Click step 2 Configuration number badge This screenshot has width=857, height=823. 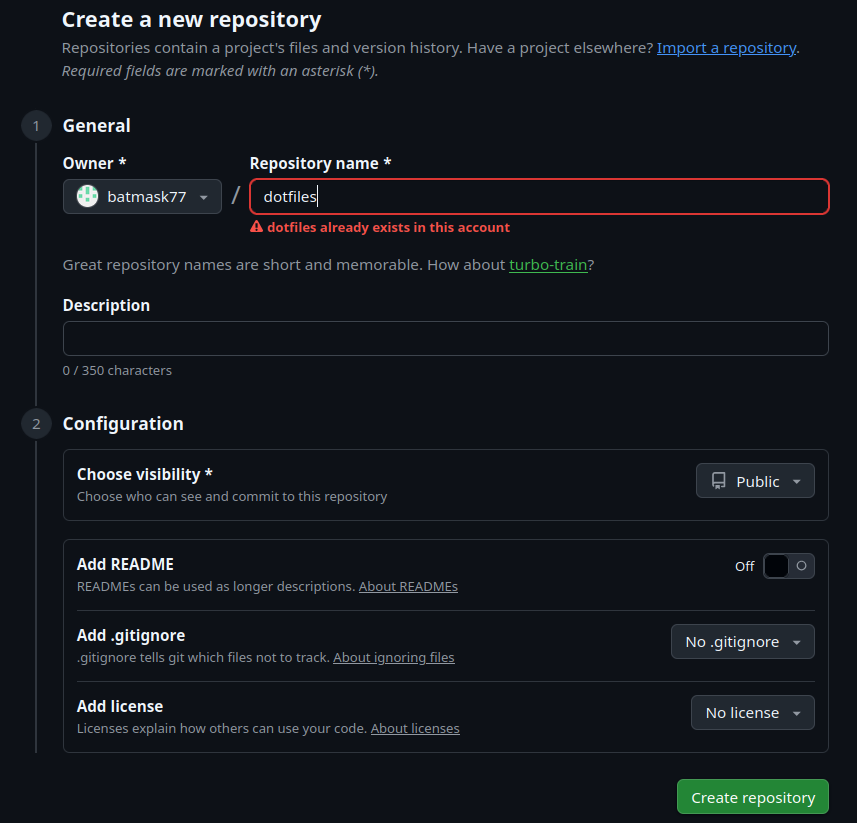[x=36, y=424]
